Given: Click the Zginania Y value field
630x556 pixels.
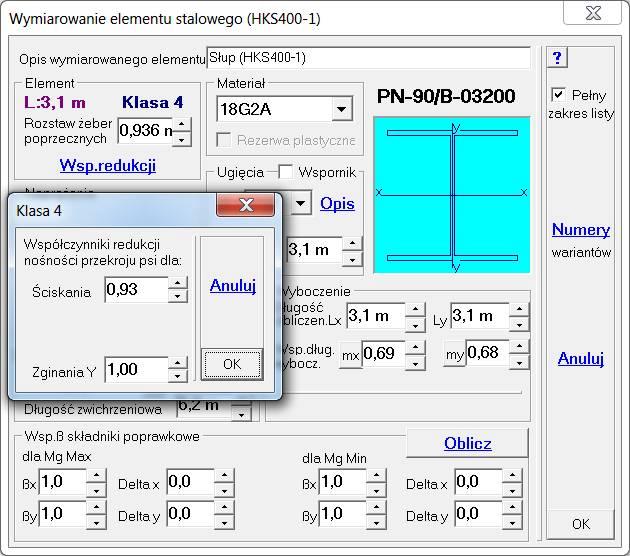Looking at the screenshot, I should tap(136, 369).
